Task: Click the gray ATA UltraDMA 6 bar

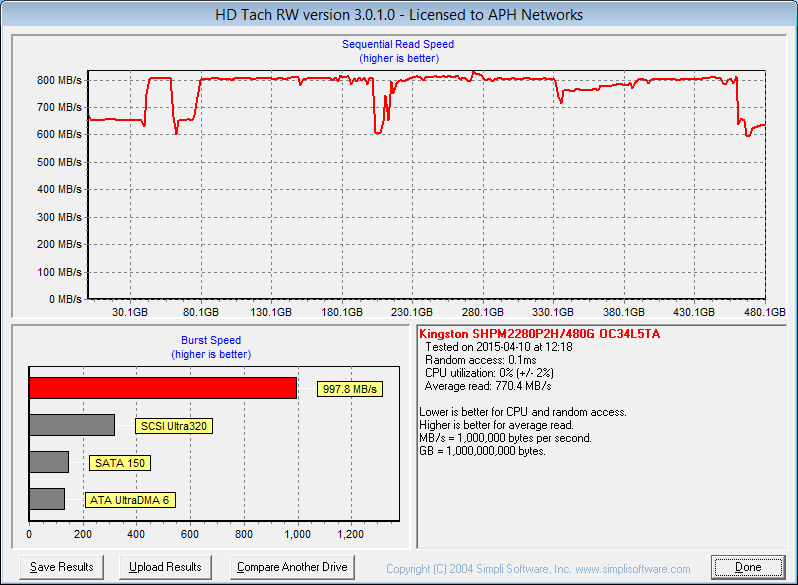Action: pos(47,499)
